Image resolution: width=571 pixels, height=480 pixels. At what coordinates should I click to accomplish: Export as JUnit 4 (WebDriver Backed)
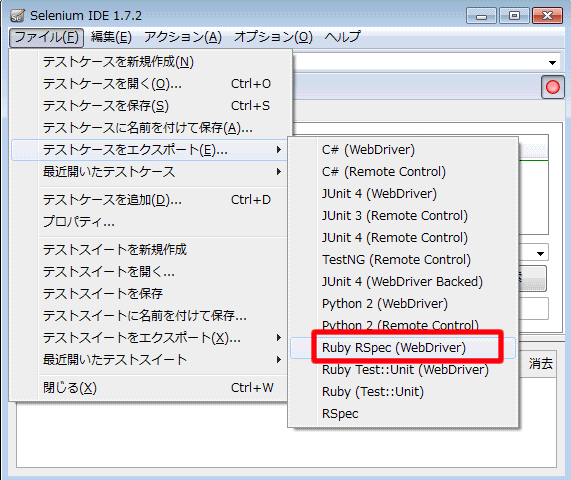point(403,282)
